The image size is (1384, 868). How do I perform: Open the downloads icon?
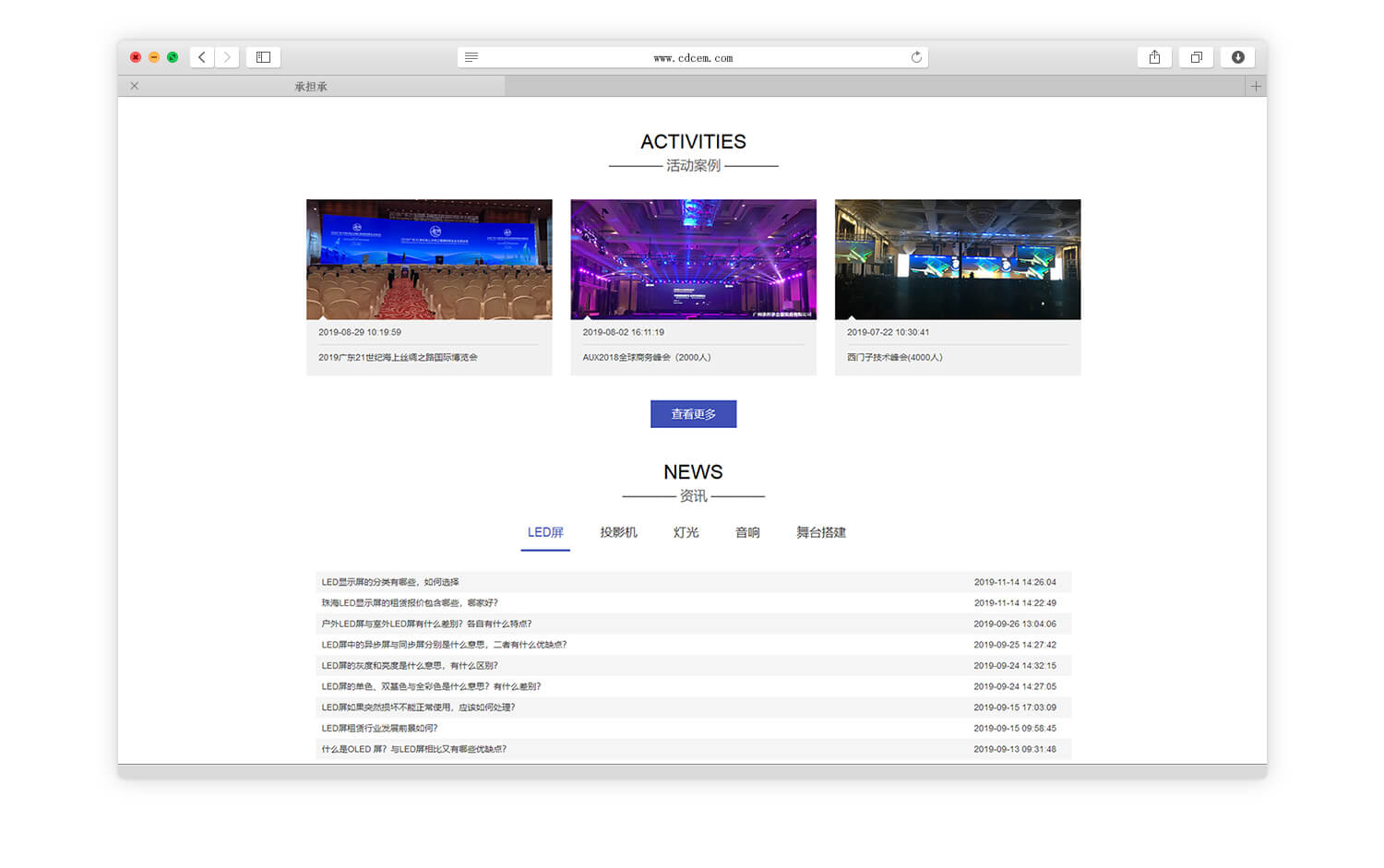click(1237, 57)
